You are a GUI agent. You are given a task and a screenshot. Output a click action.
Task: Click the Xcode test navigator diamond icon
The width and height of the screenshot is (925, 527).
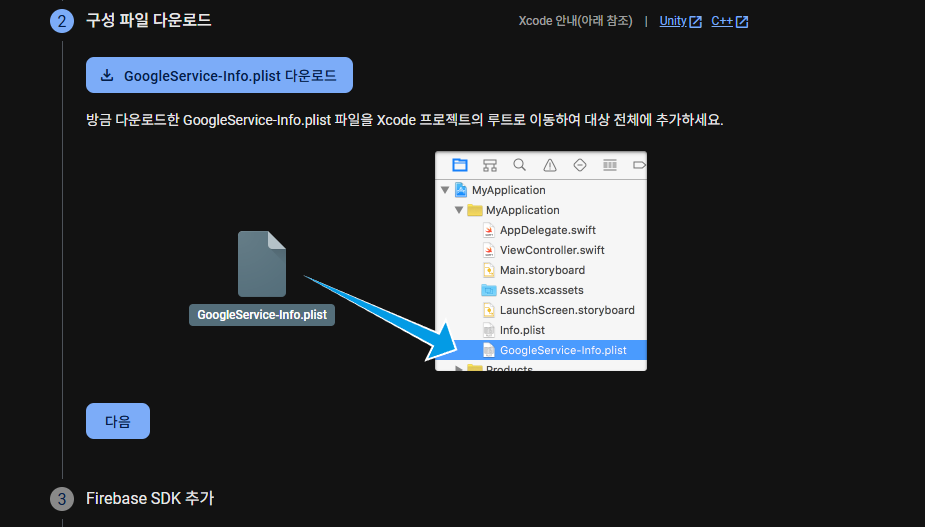pos(580,165)
